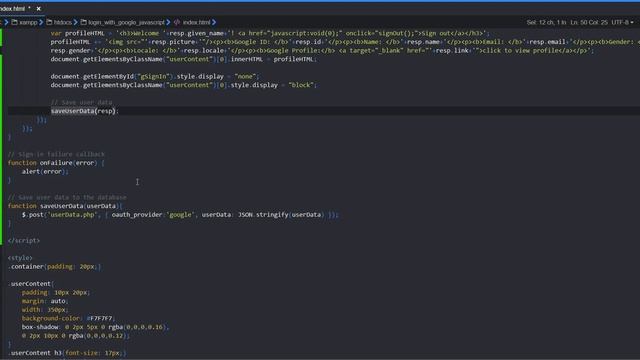The image size is (640, 360).
Task: Click the '// Save user data' comment
Action: pos(82,102)
